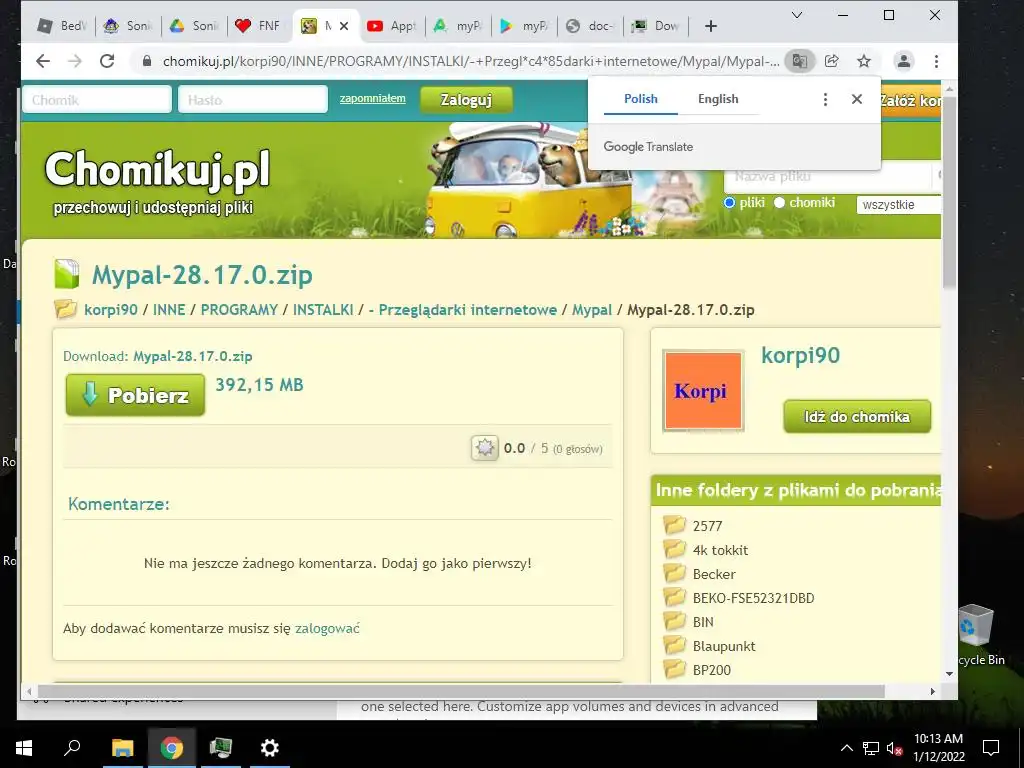Open Translate popup options three-dot menu

(825, 99)
